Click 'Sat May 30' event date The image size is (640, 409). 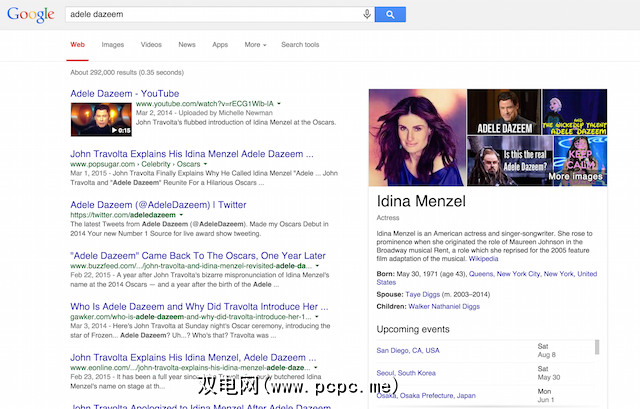[549, 373]
